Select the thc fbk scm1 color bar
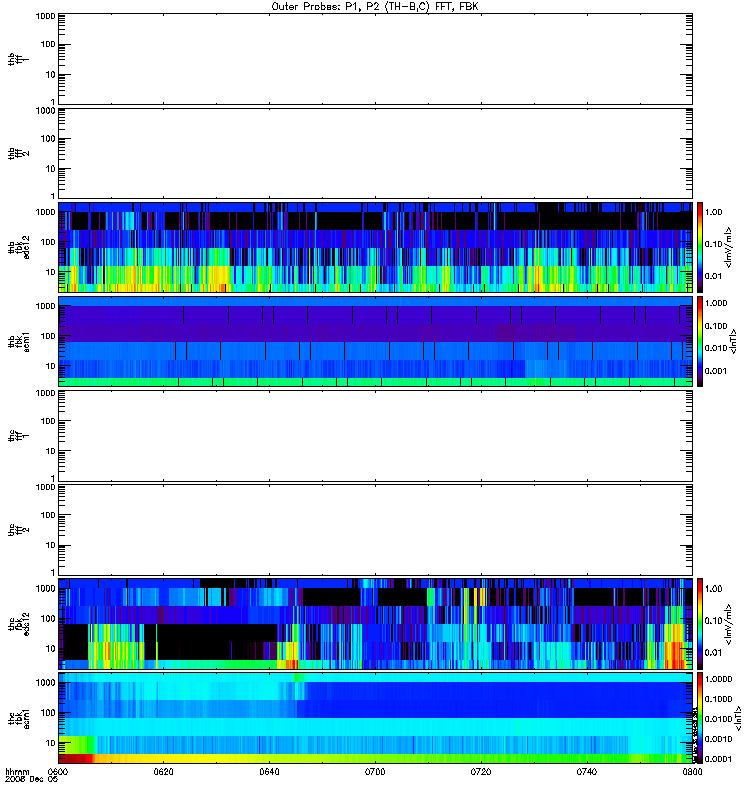The image size is (750, 800). tap(700, 718)
